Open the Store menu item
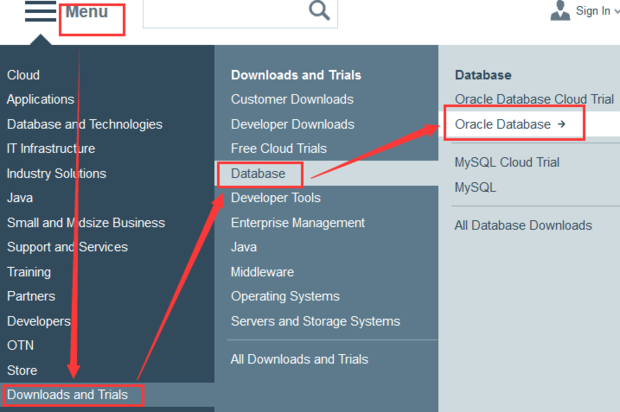620x412 pixels. (x=22, y=370)
